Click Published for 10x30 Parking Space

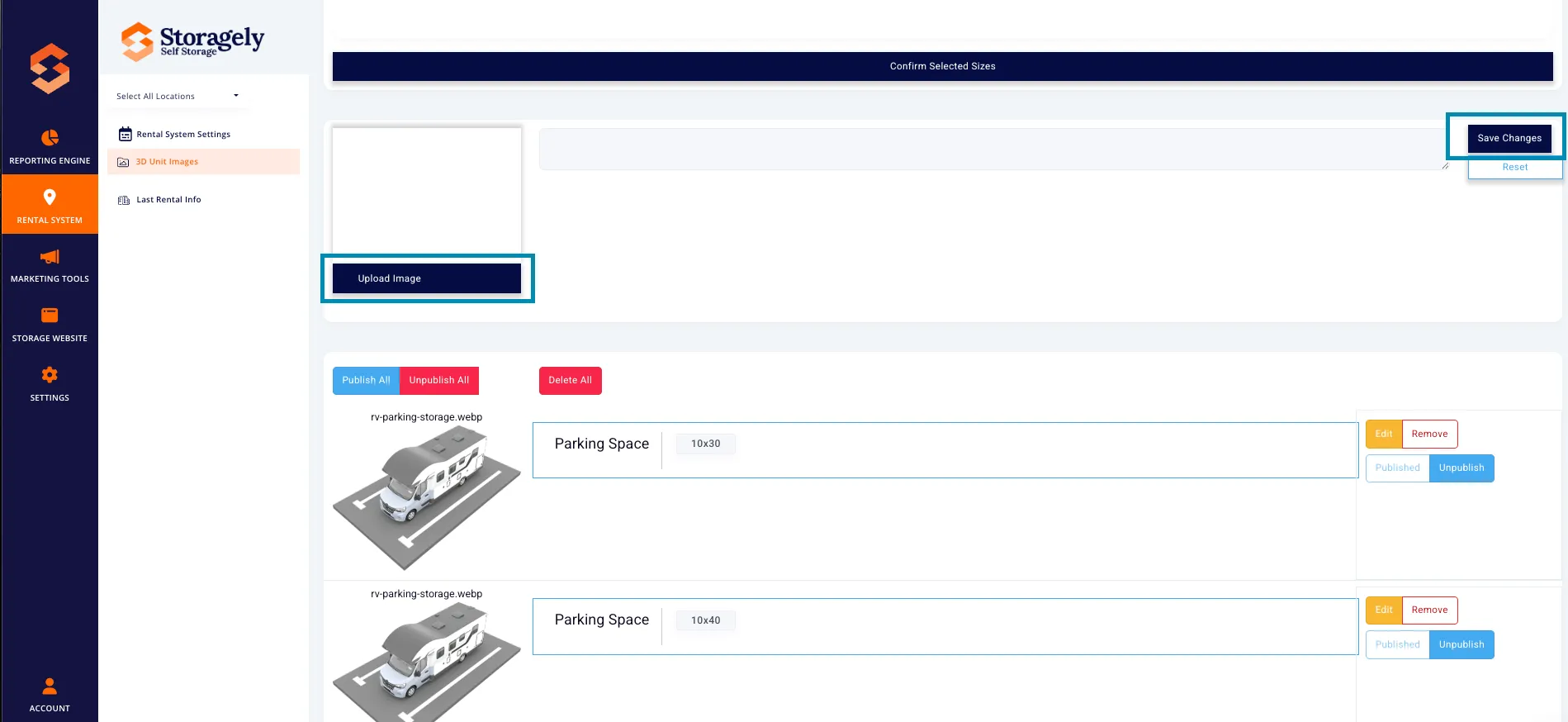click(x=1398, y=468)
